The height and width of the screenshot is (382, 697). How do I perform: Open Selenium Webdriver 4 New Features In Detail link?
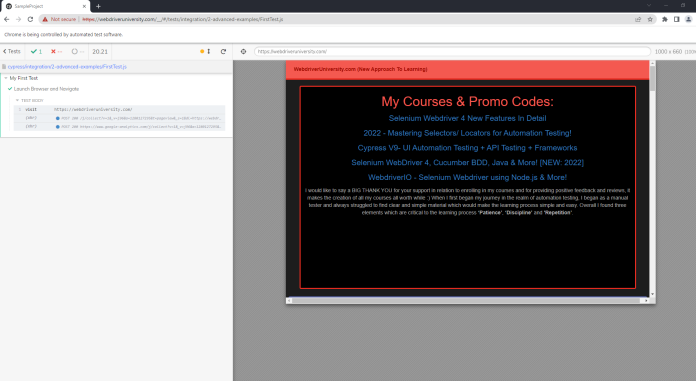click(468, 118)
